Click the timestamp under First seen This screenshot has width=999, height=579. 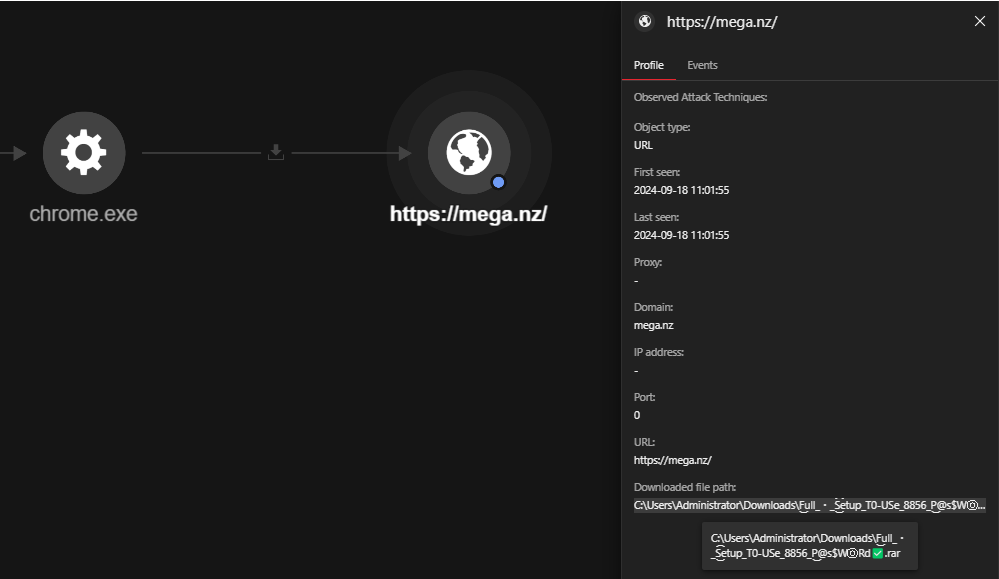pyautogui.click(x=681, y=190)
